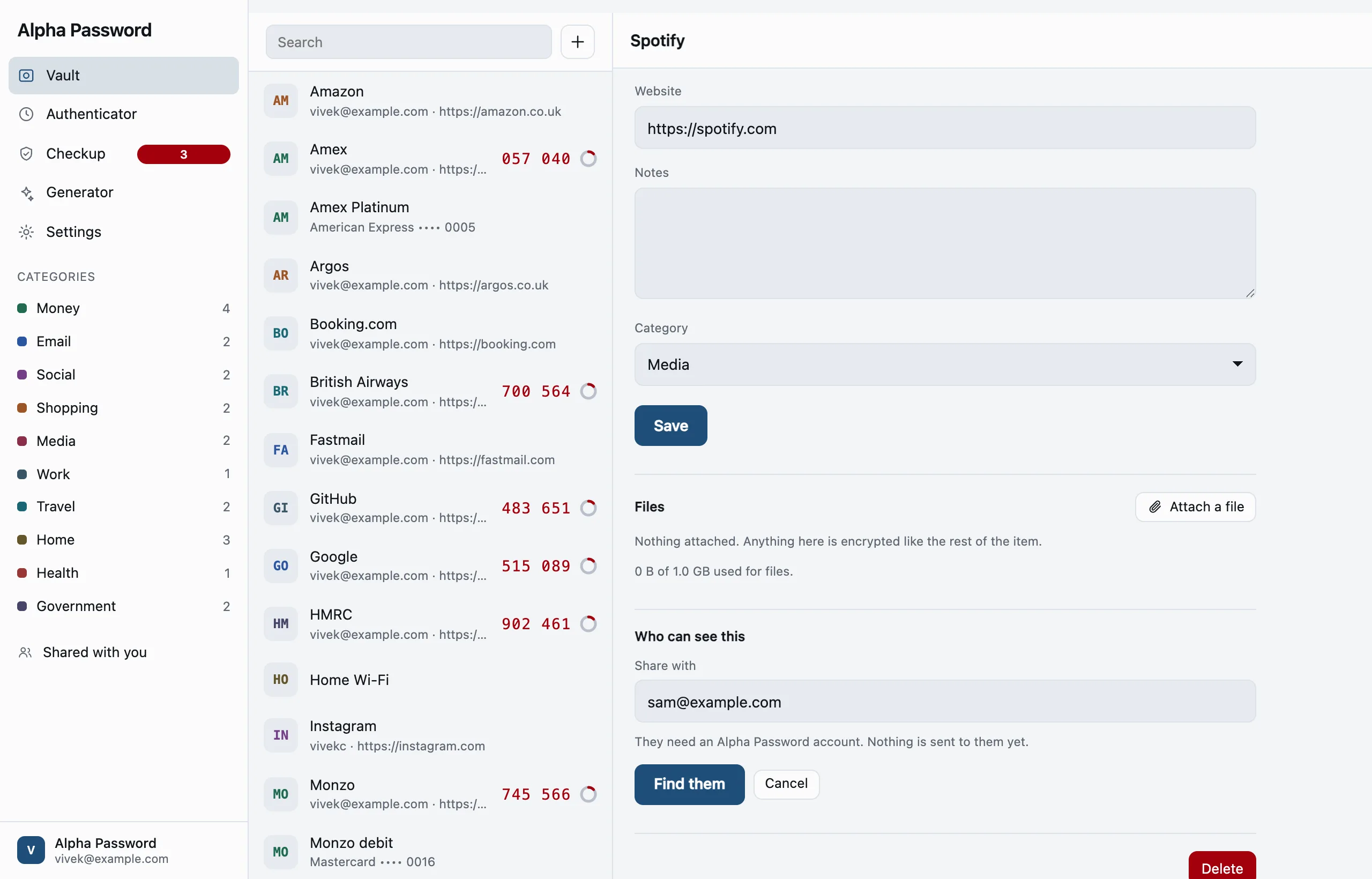
Task: Copy the Monzo code 745 566
Action: click(x=536, y=794)
